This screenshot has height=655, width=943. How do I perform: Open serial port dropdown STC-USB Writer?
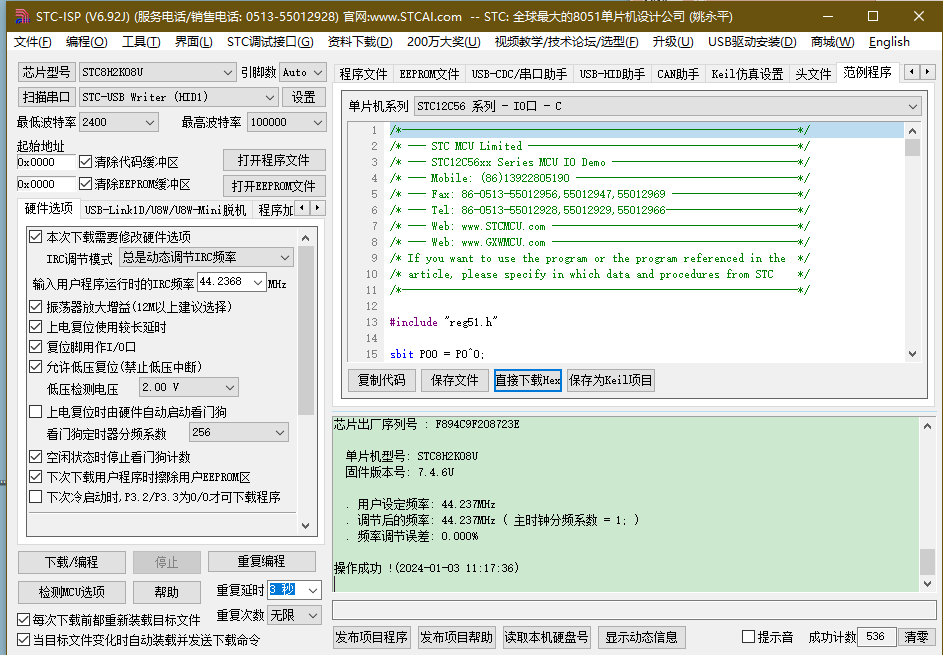coord(178,97)
